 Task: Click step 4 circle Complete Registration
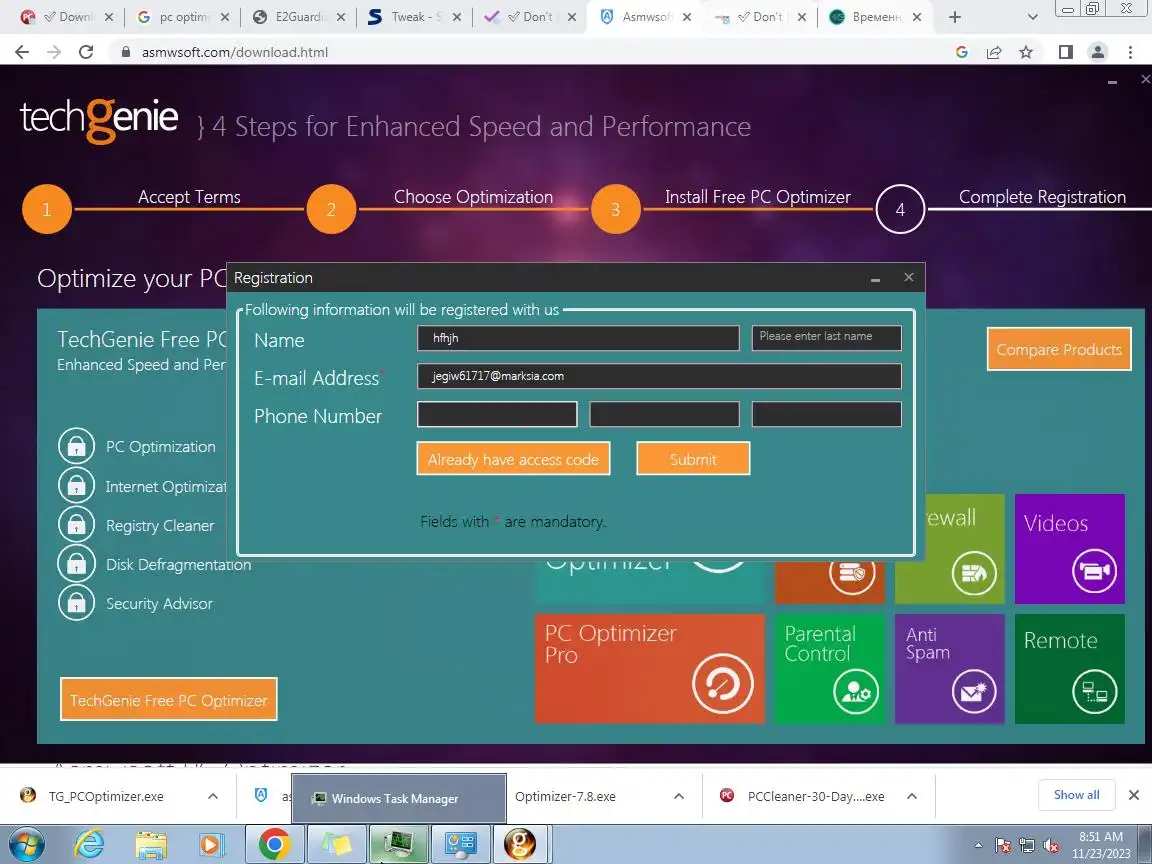click(x=900, y=209)
